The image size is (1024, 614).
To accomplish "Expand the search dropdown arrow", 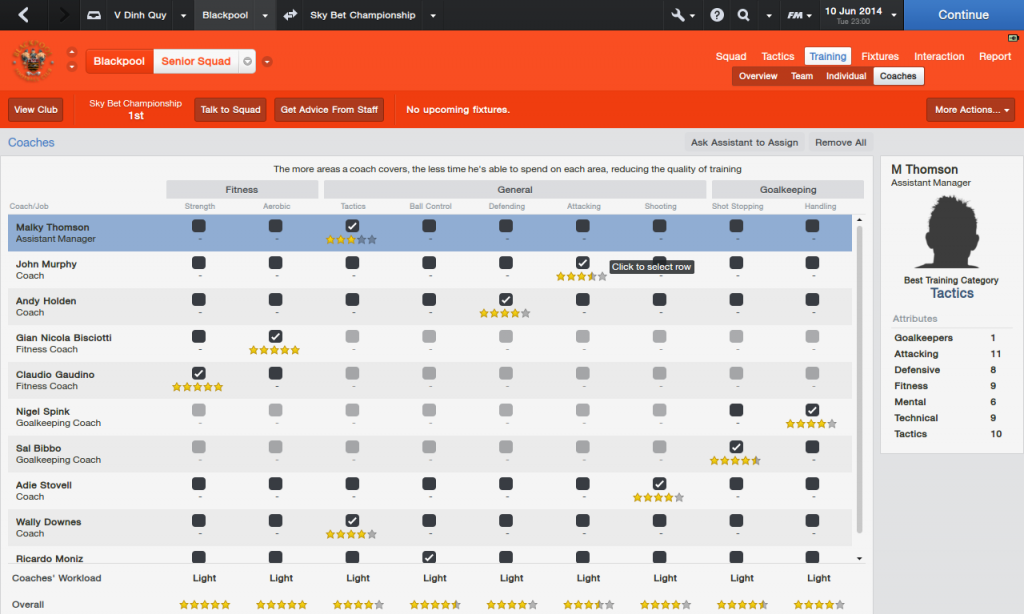I will click(x=769, y=16).
